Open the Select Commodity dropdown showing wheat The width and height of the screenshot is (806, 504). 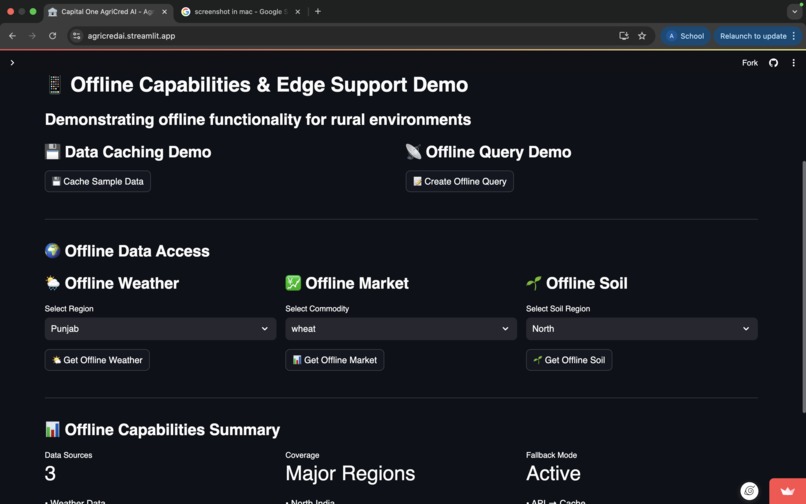(401, 329)
